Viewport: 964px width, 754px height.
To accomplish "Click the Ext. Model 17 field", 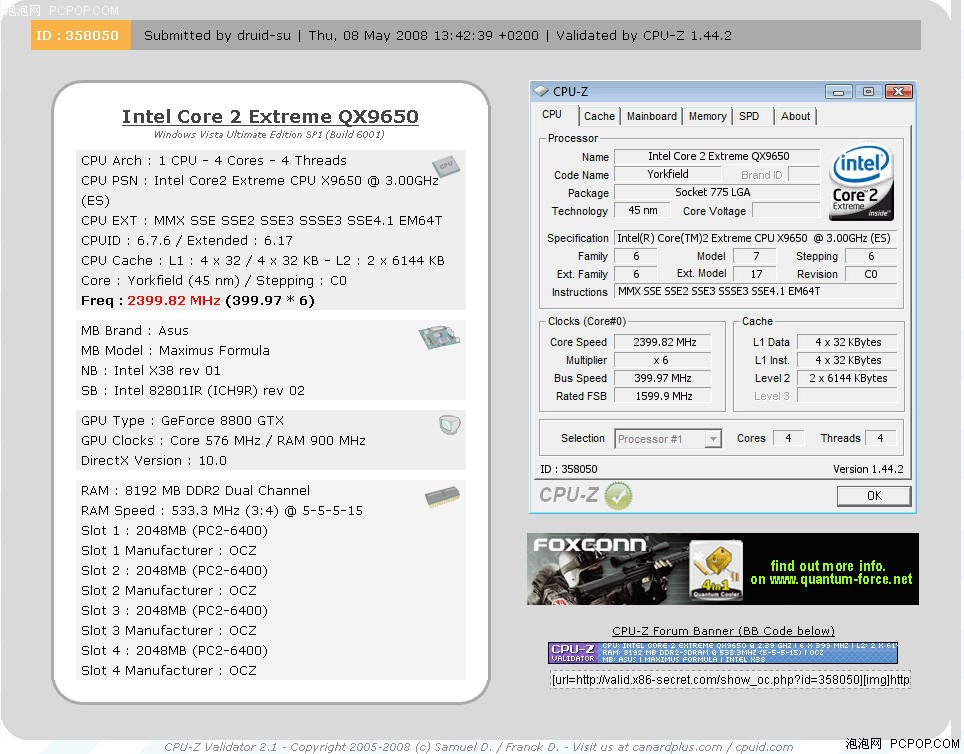I will point(756,274).
